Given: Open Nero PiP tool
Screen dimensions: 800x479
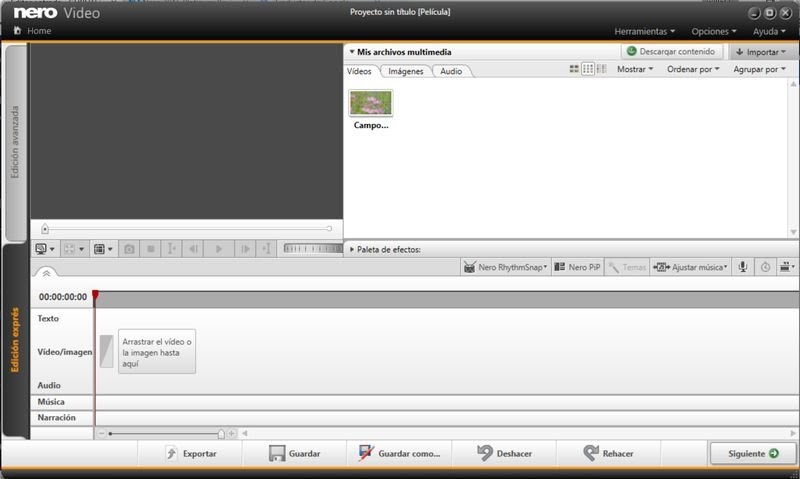Looking at the screenshot, I should (x=577, y=267).
